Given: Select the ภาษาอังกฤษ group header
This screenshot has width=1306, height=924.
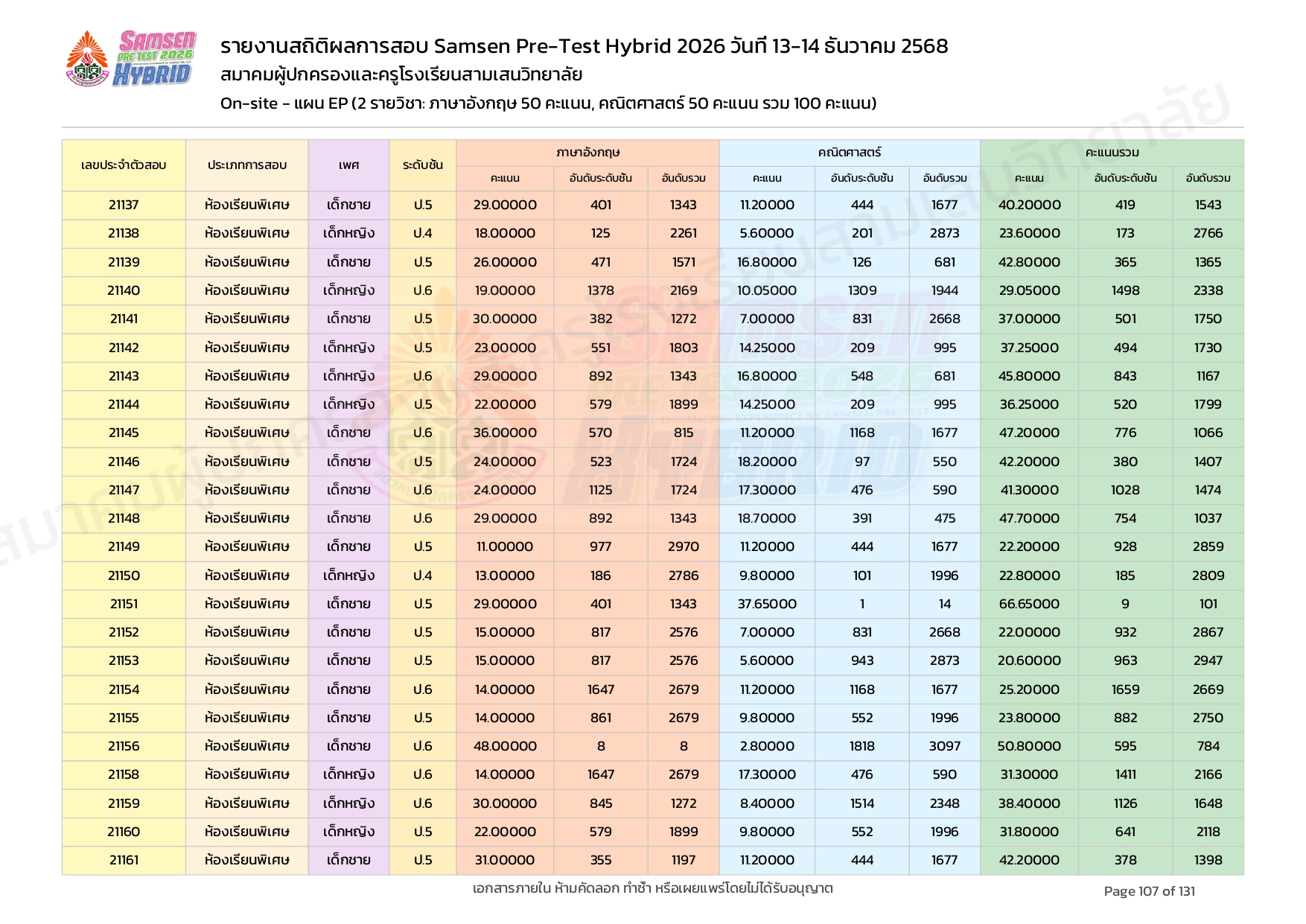Looking at the screenshot, I should click(x=587, y=153).
